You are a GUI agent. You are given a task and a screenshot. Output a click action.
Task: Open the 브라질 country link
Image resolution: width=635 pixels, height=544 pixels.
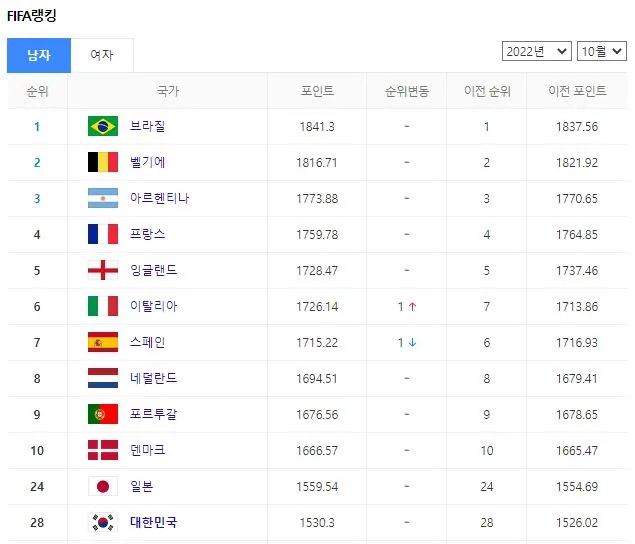pos(147,126)
